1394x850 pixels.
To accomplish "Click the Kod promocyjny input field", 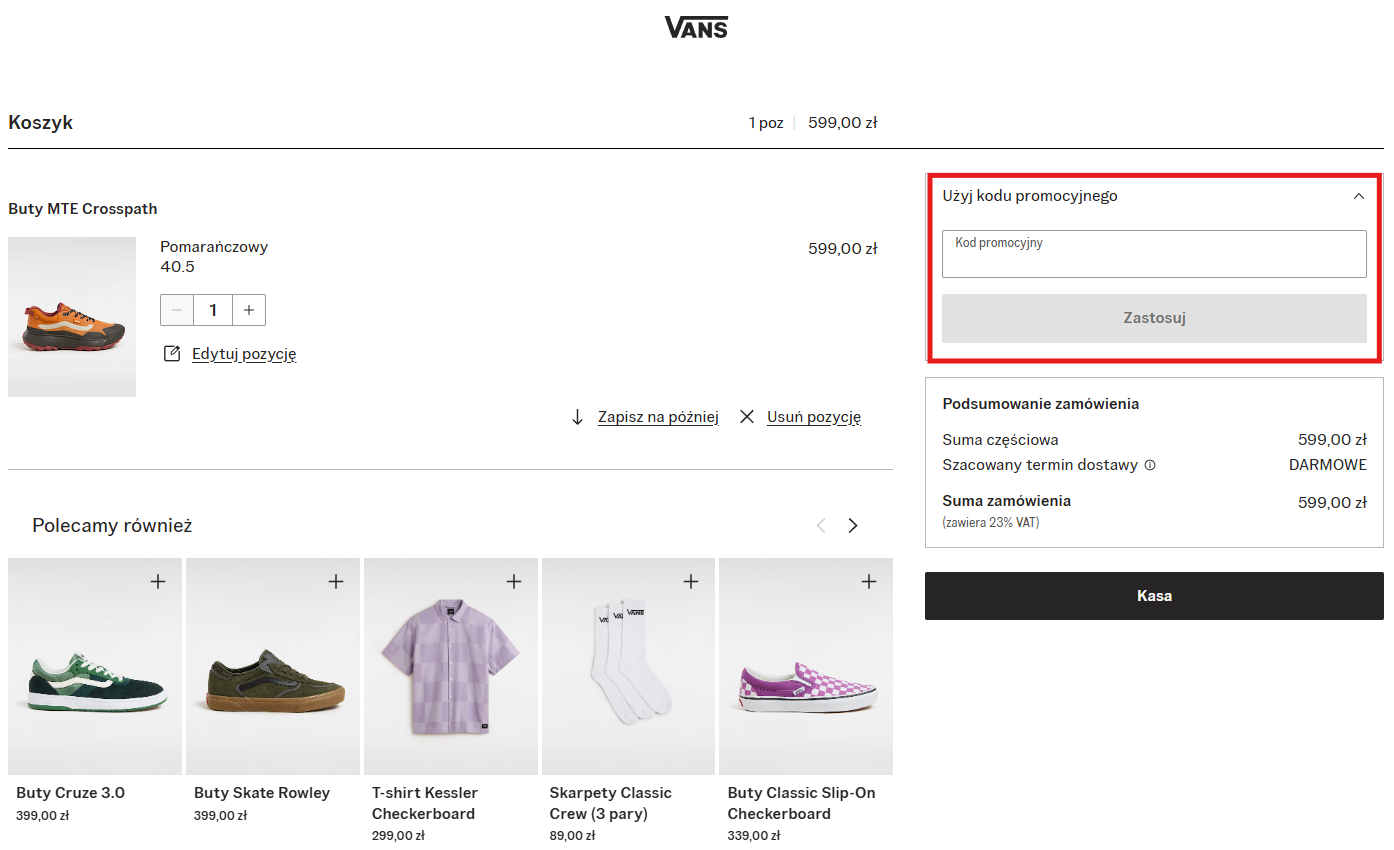I will pyautogui.click(x=1154, y=255).
